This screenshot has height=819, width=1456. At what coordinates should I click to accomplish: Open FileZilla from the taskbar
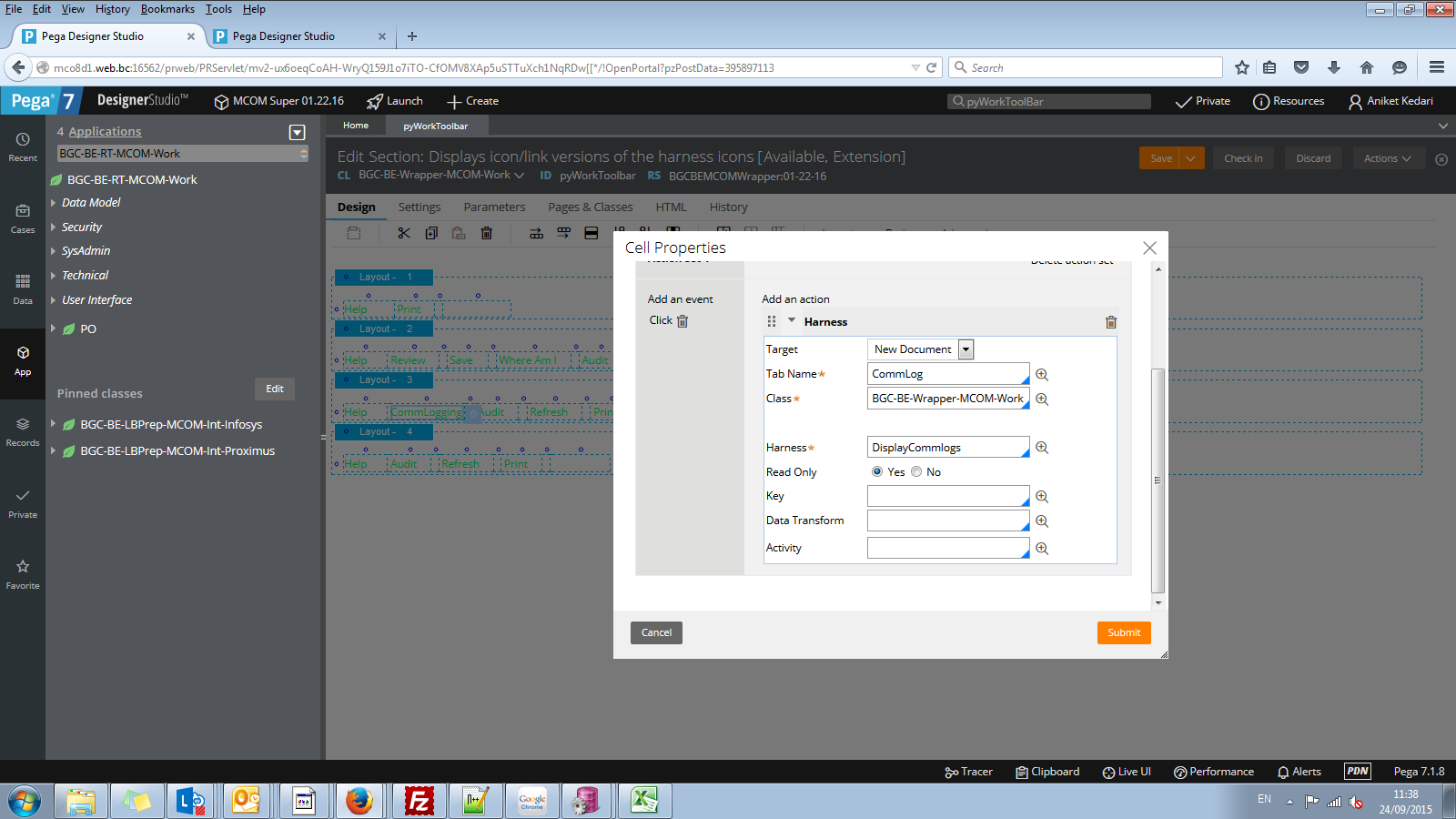(x=420, y=802)
